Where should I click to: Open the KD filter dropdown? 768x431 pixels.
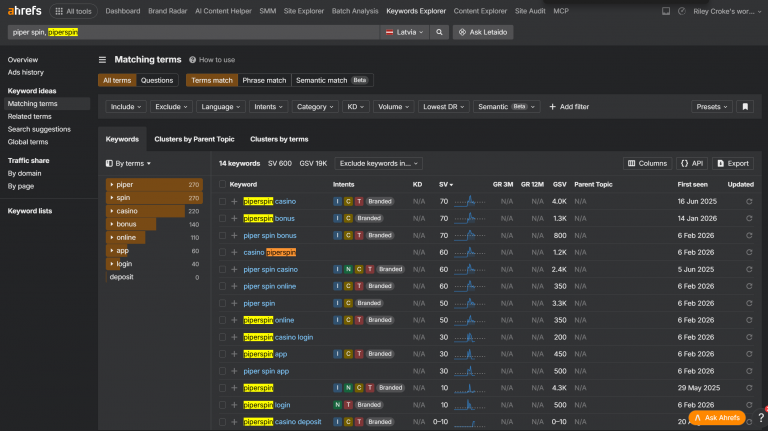pyautogui.click(x=355, y=107)
